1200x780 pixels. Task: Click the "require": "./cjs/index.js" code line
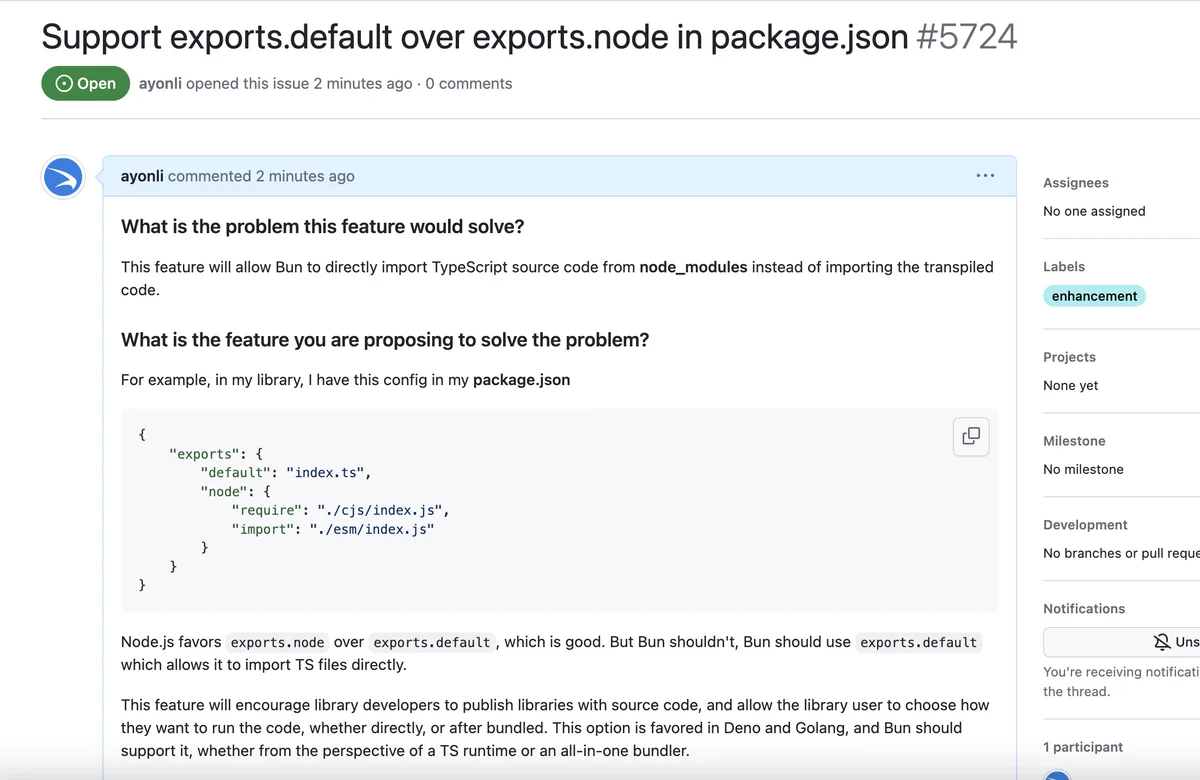coord(340,510)
